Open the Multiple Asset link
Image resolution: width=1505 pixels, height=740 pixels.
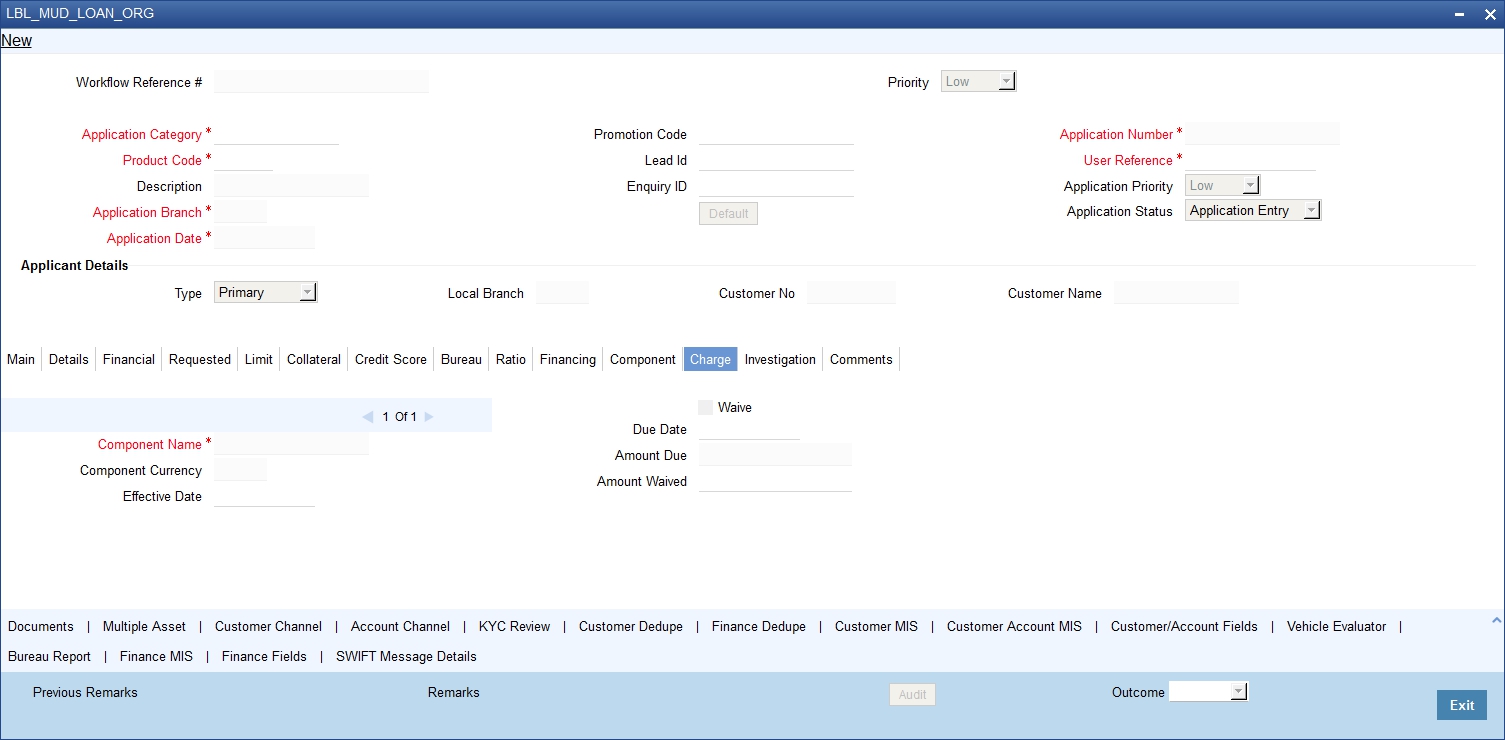pyautogui.click(x=144, y=626)
